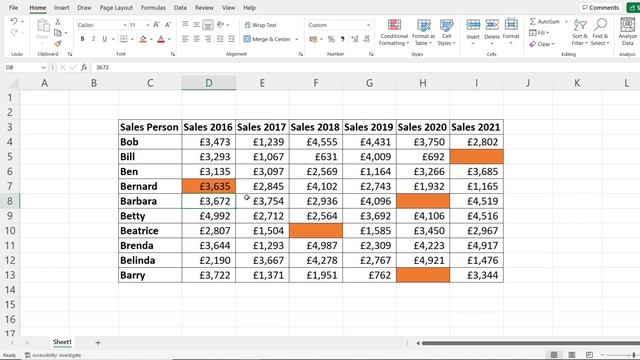Image resolution: width=640 pixels, height=360 pixels.
Task: Click the Bottom Align icon
Action: [208, 25]
